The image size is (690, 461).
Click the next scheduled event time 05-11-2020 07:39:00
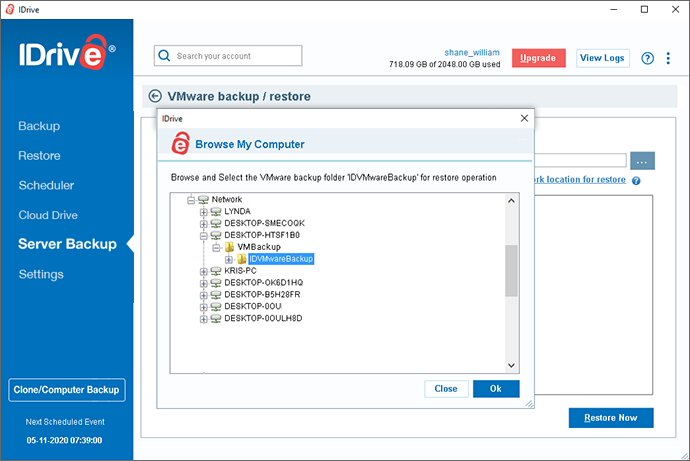64,440
